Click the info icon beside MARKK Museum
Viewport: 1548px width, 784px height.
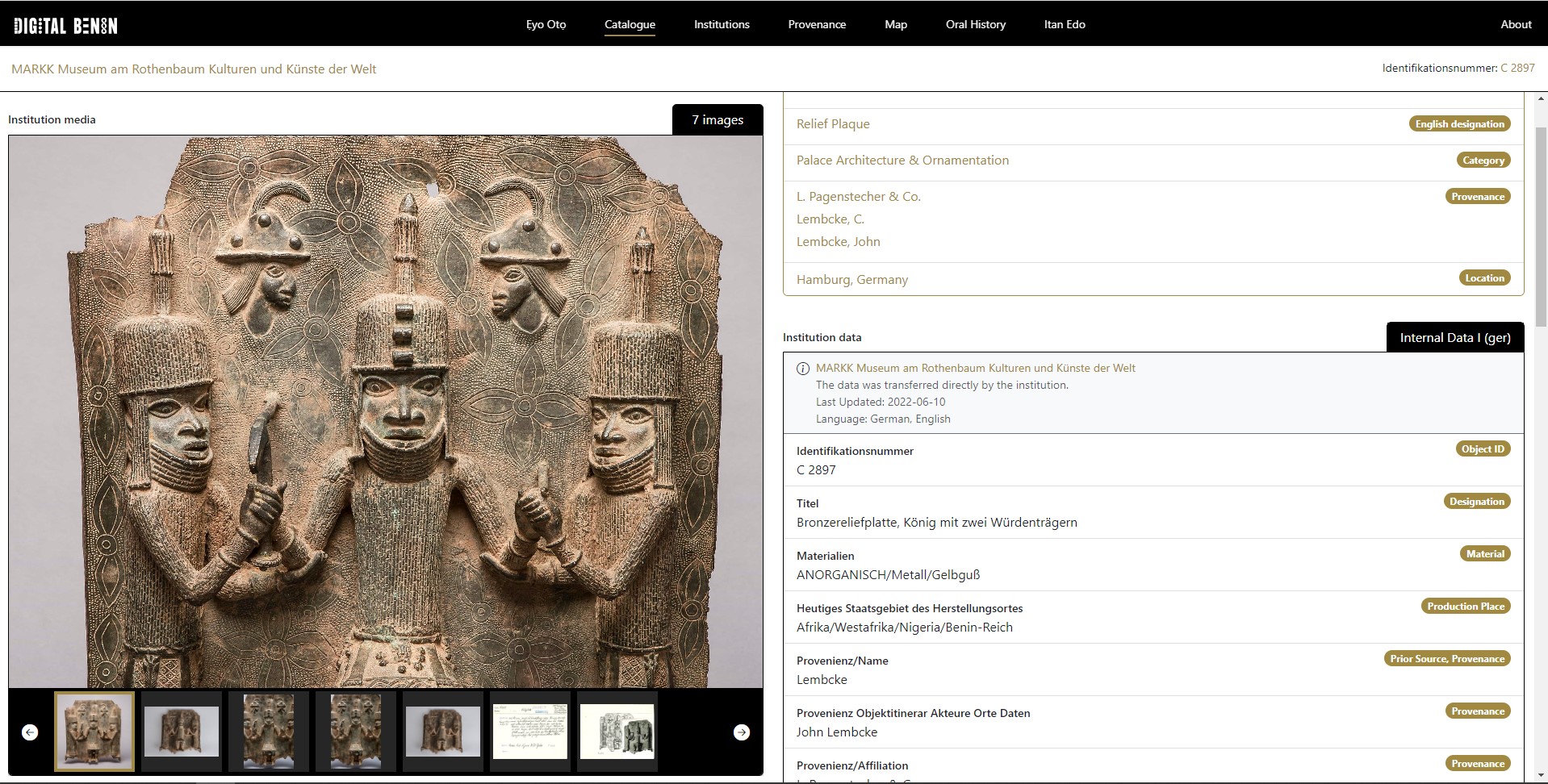(x=803, y=369)
